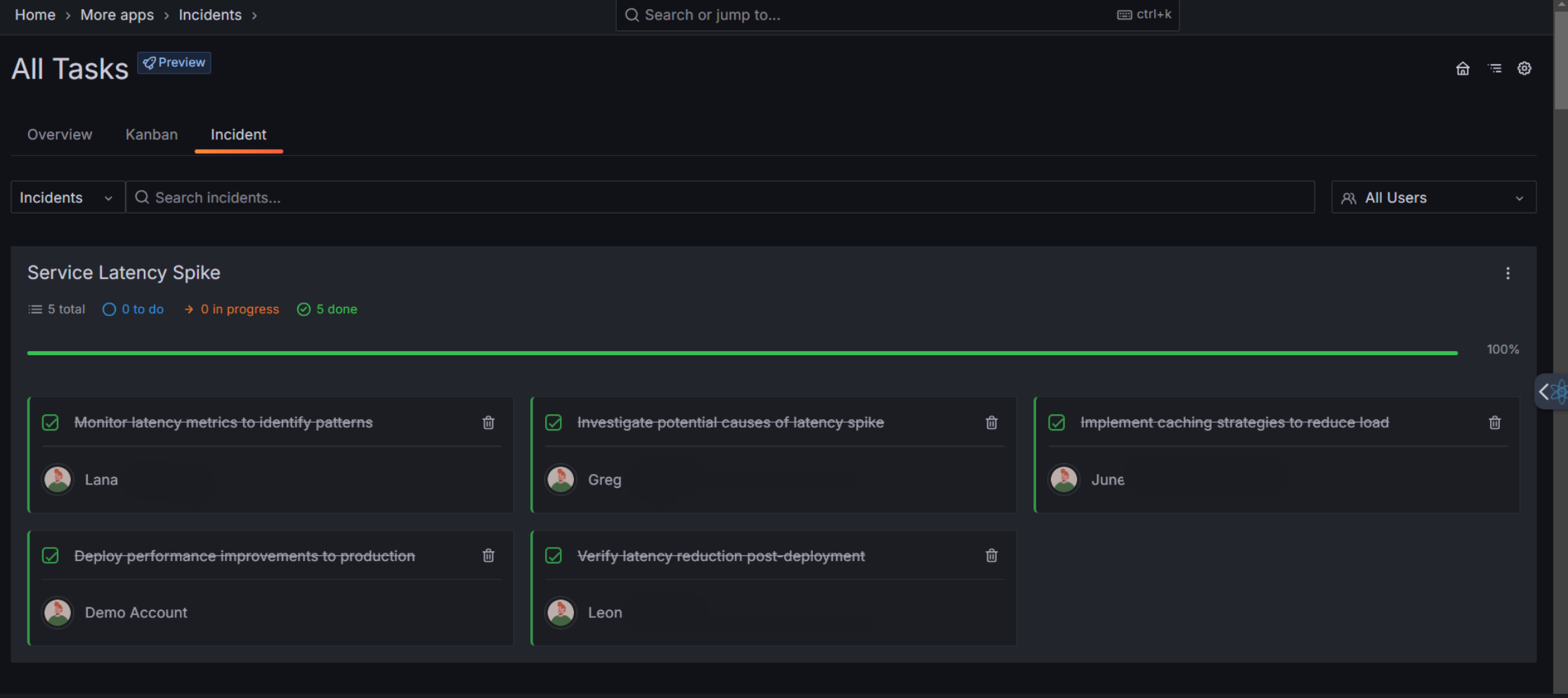Click the green 100% progress bar
The image size is (1568, 698).
coord(742,353)
